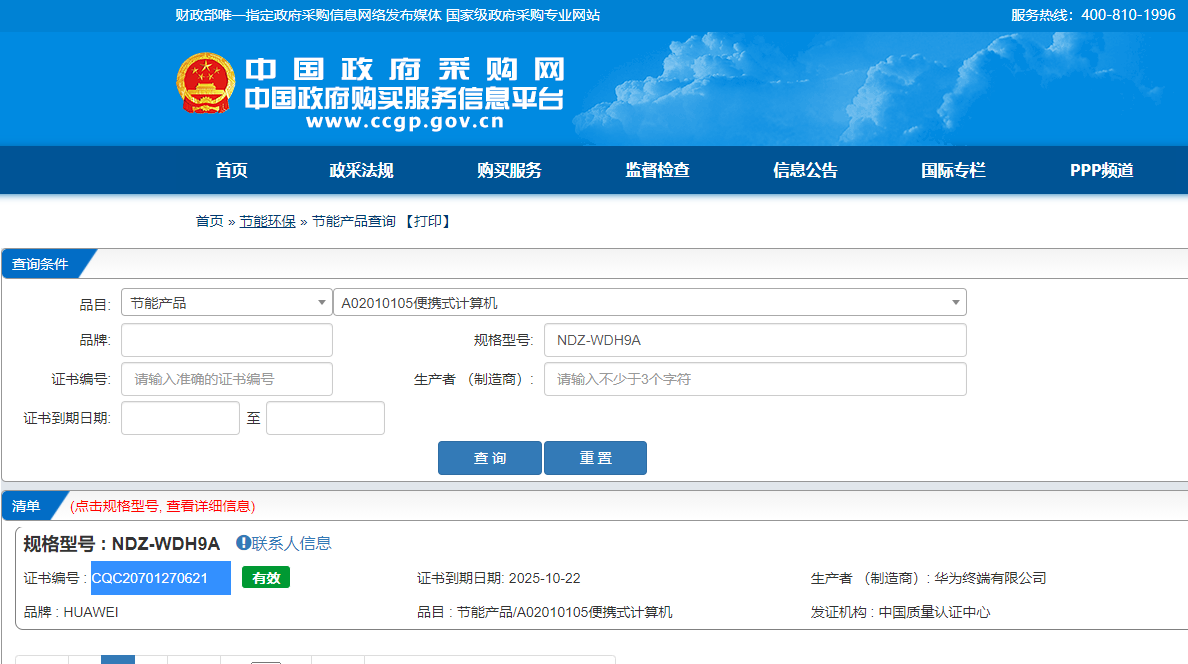Open the PPP频道 navigation item
Viewport: 1188px width, 664px height.
pyautogui.click(x=1102, y=171)
